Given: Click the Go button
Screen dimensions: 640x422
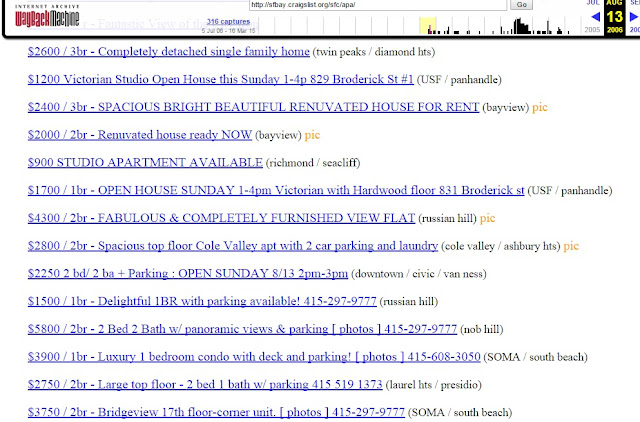Looking at the screenshot, I should pyautogui.click(x=521, y=4).
